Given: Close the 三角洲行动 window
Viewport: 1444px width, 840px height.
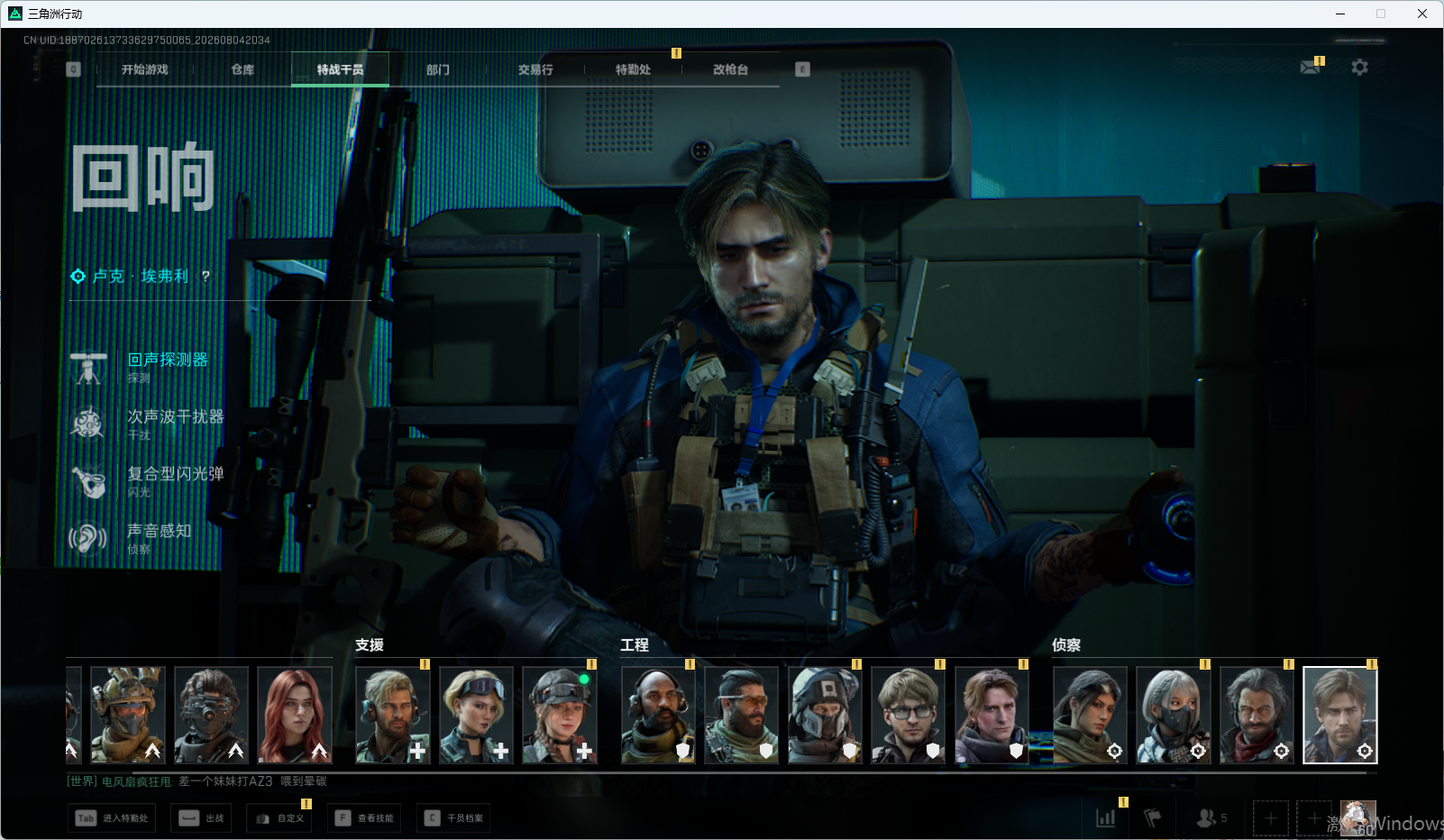Looking at the screenshot, I should tap(1422, 14).
